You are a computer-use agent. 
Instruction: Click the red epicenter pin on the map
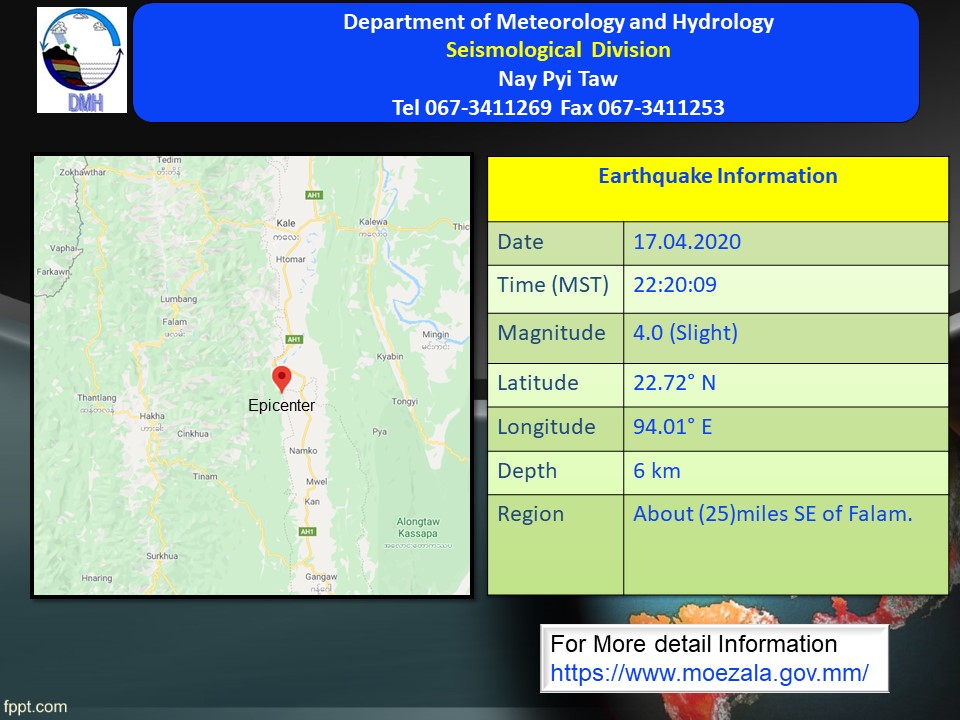pos(282,379)
